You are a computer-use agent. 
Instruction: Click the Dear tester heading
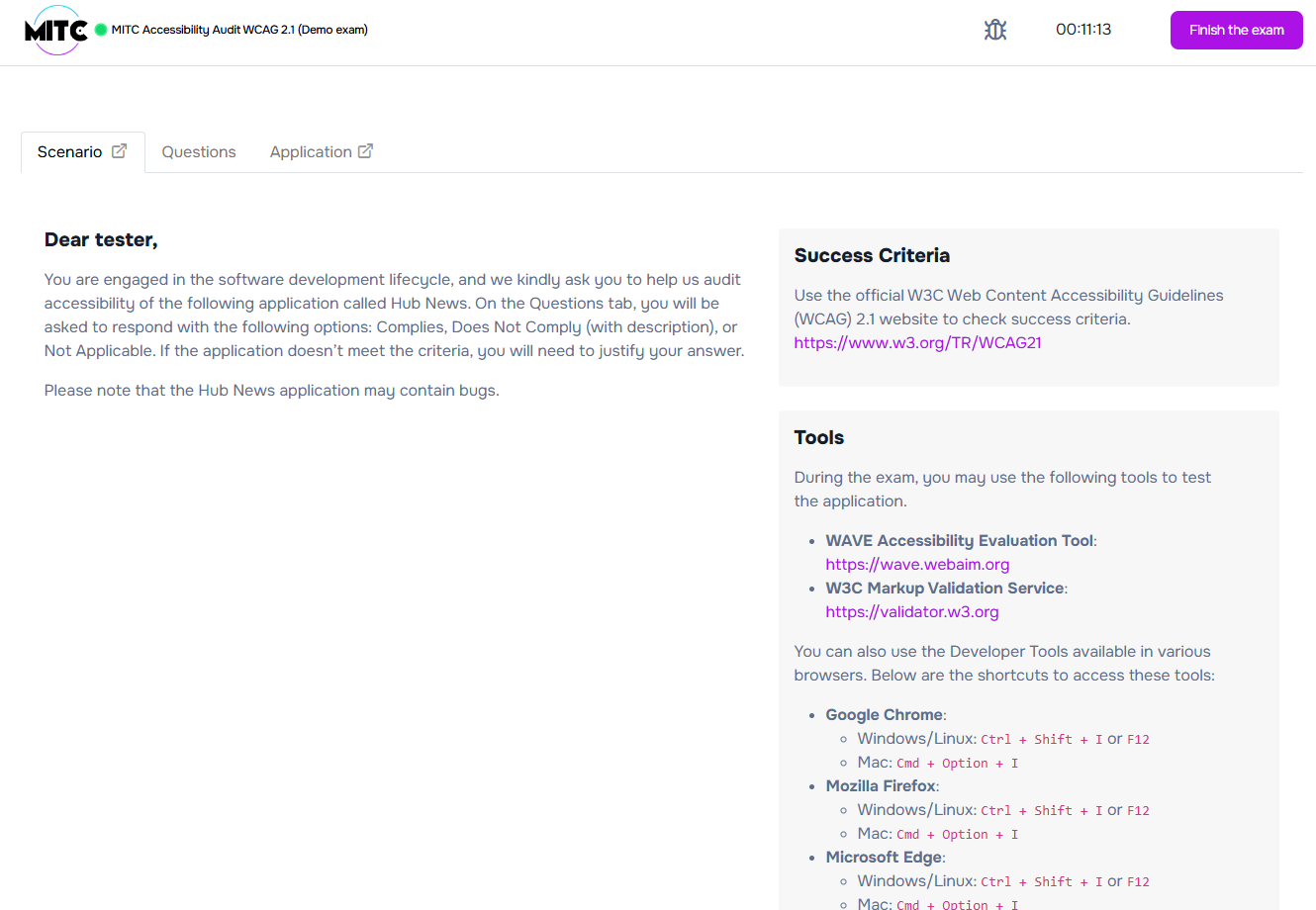click(101, 239)
